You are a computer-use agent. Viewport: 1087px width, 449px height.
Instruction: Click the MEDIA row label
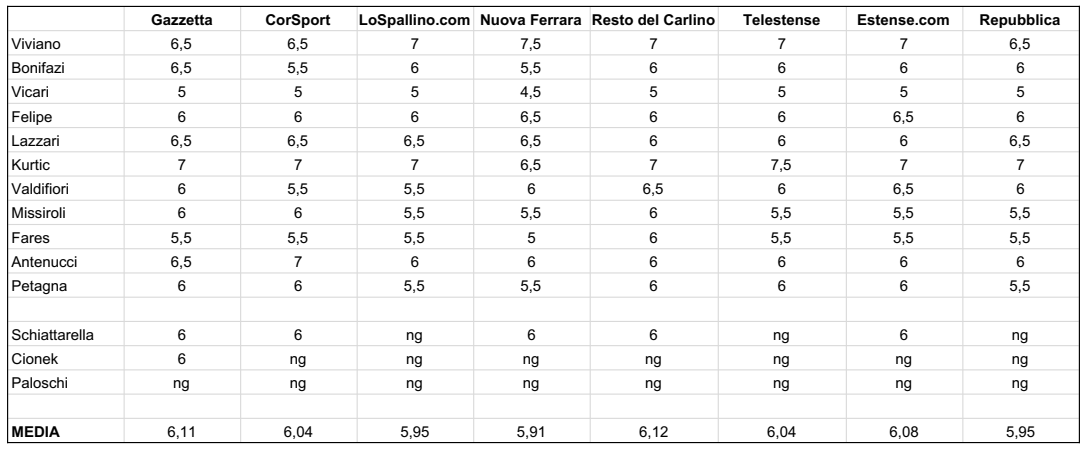coord(35,432)
